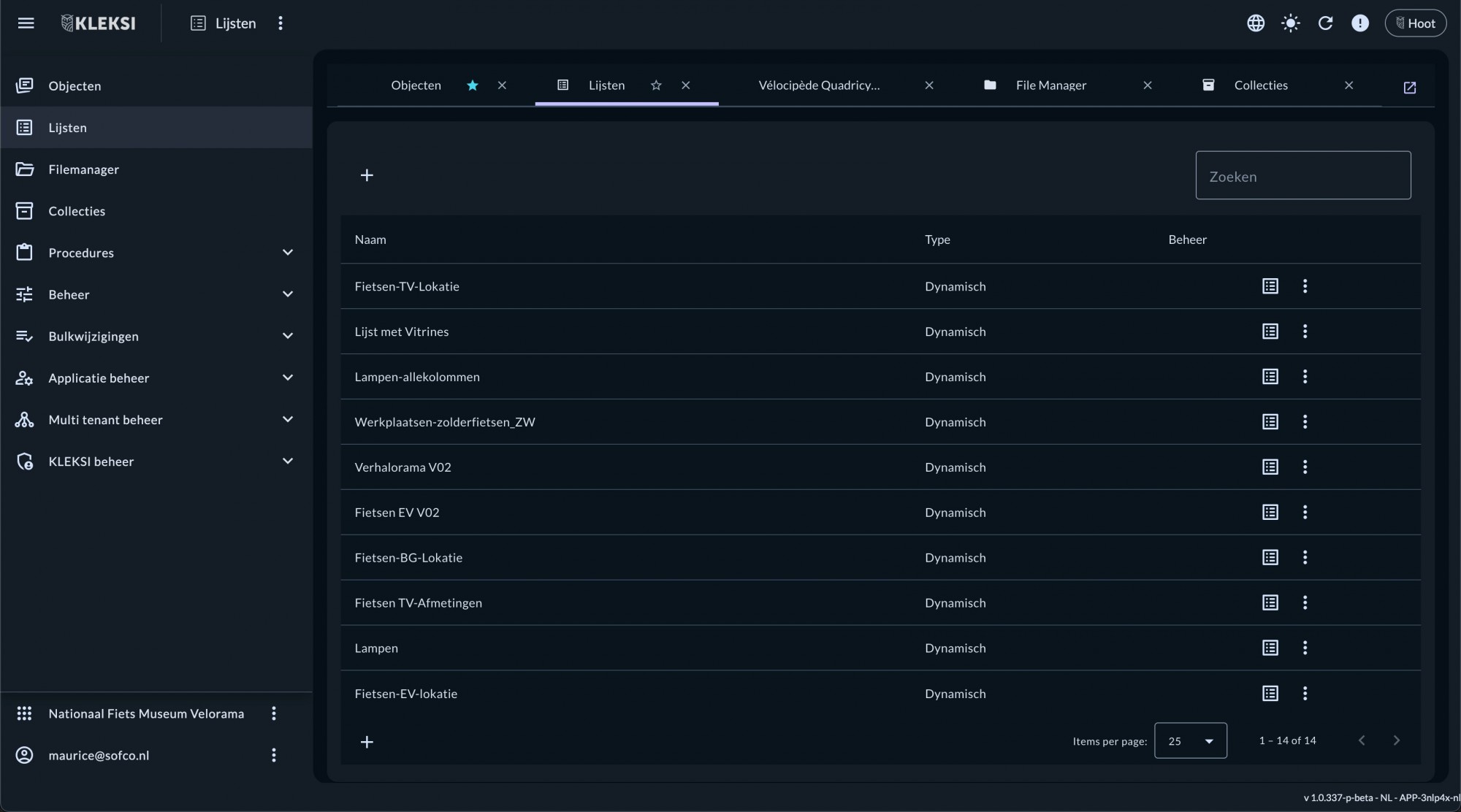Screen dimensions: 1461x812
Task: Sort by Naam column header
Action: point(370,240)
